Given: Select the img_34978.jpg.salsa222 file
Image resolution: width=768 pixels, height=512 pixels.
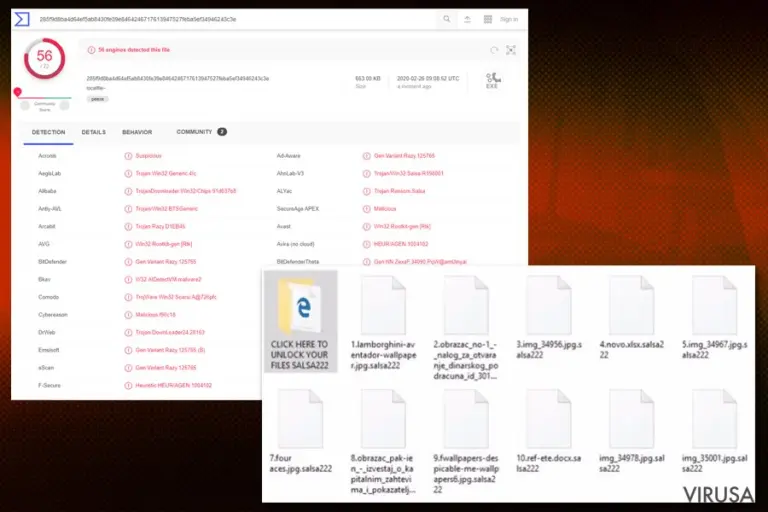Looking at the screenshot, I should [632, 431].
